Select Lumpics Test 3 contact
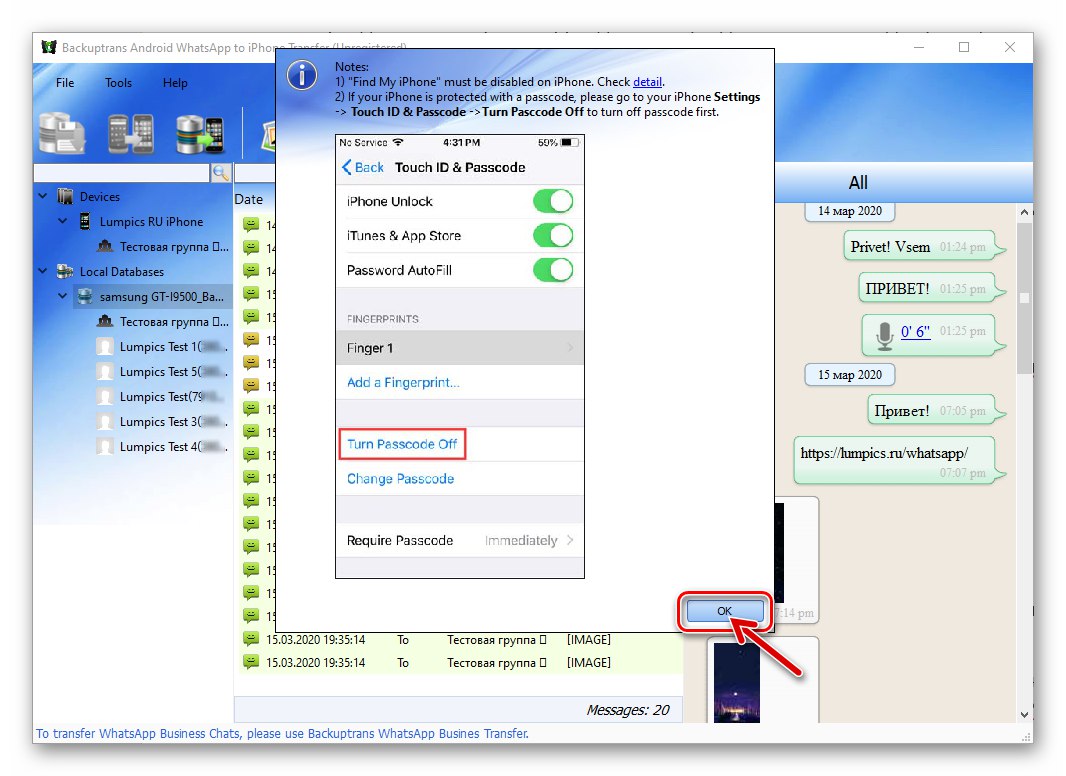The height and width of the screenshot is (776, 1066). click(173, 422)
